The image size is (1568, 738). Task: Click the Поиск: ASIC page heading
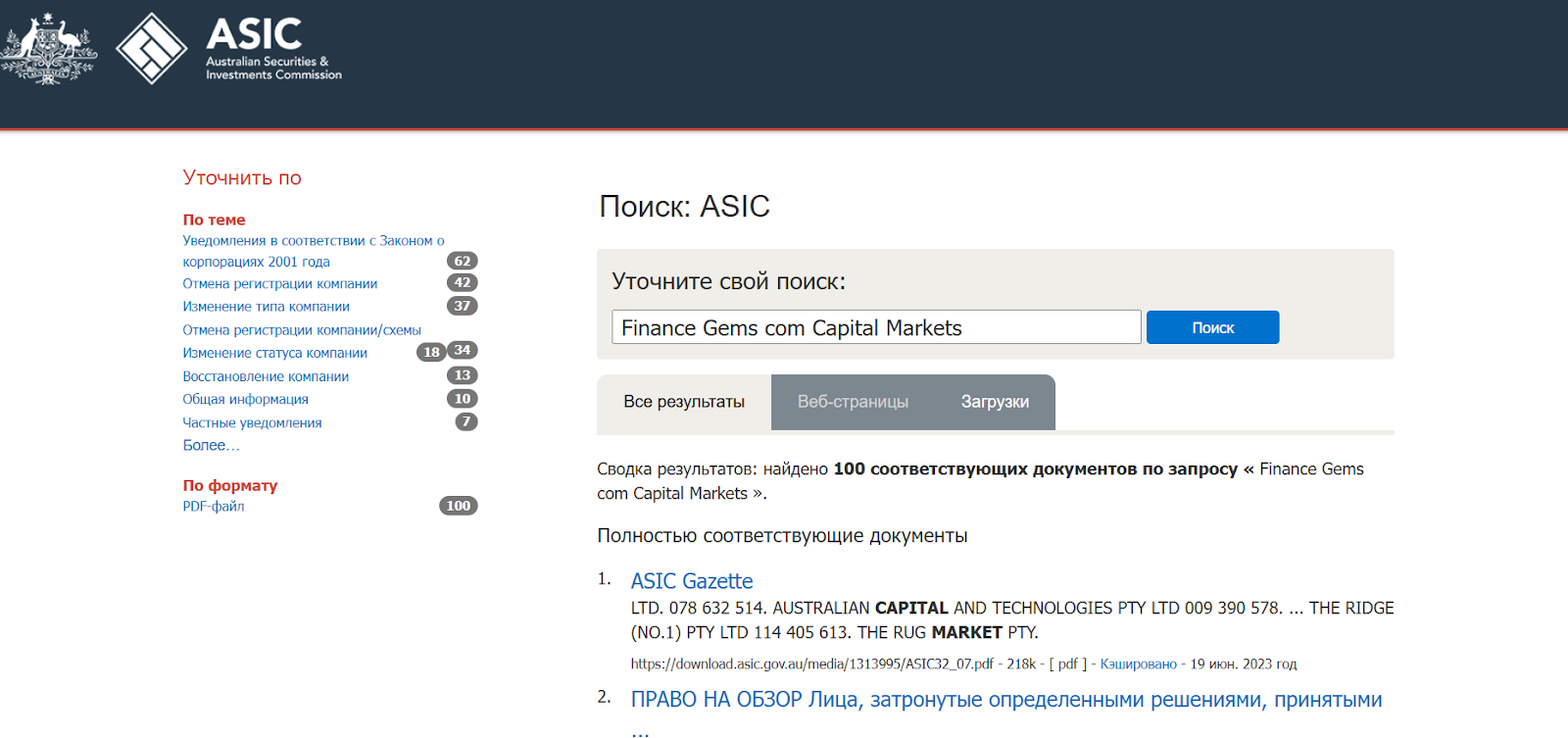684,206
